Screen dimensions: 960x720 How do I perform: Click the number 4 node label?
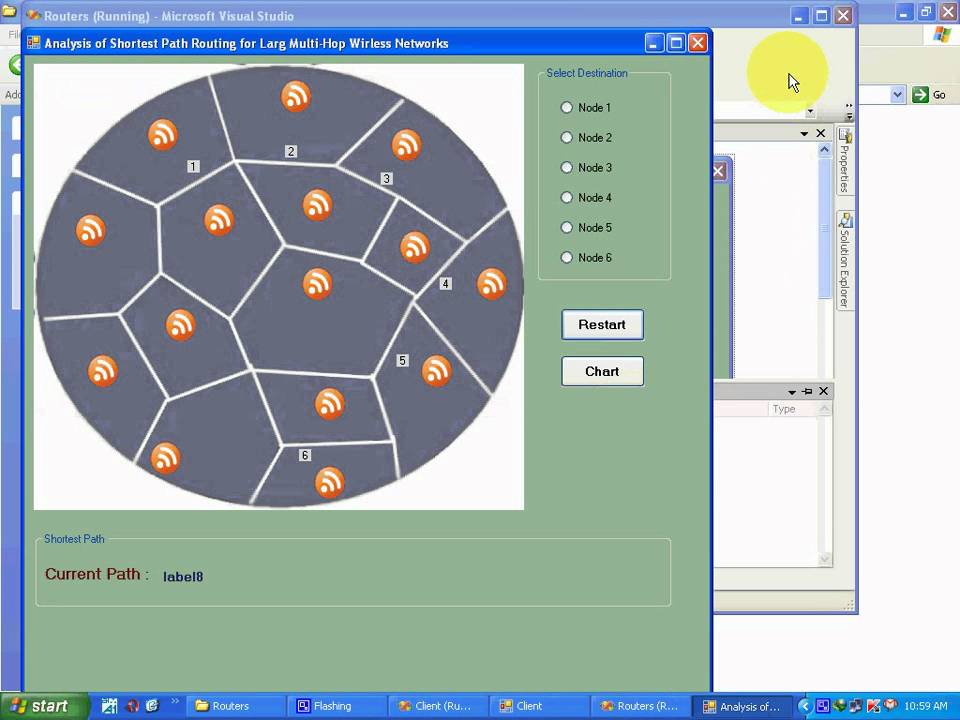pyautogui.click(x=446, y=284)
